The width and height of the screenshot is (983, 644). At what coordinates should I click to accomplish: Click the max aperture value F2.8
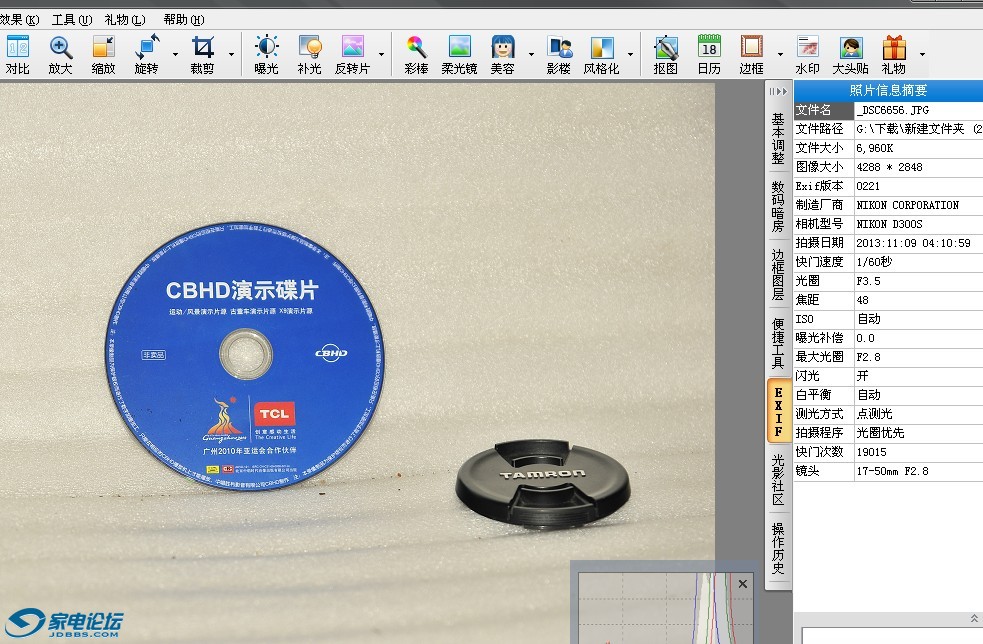point(868,357)
